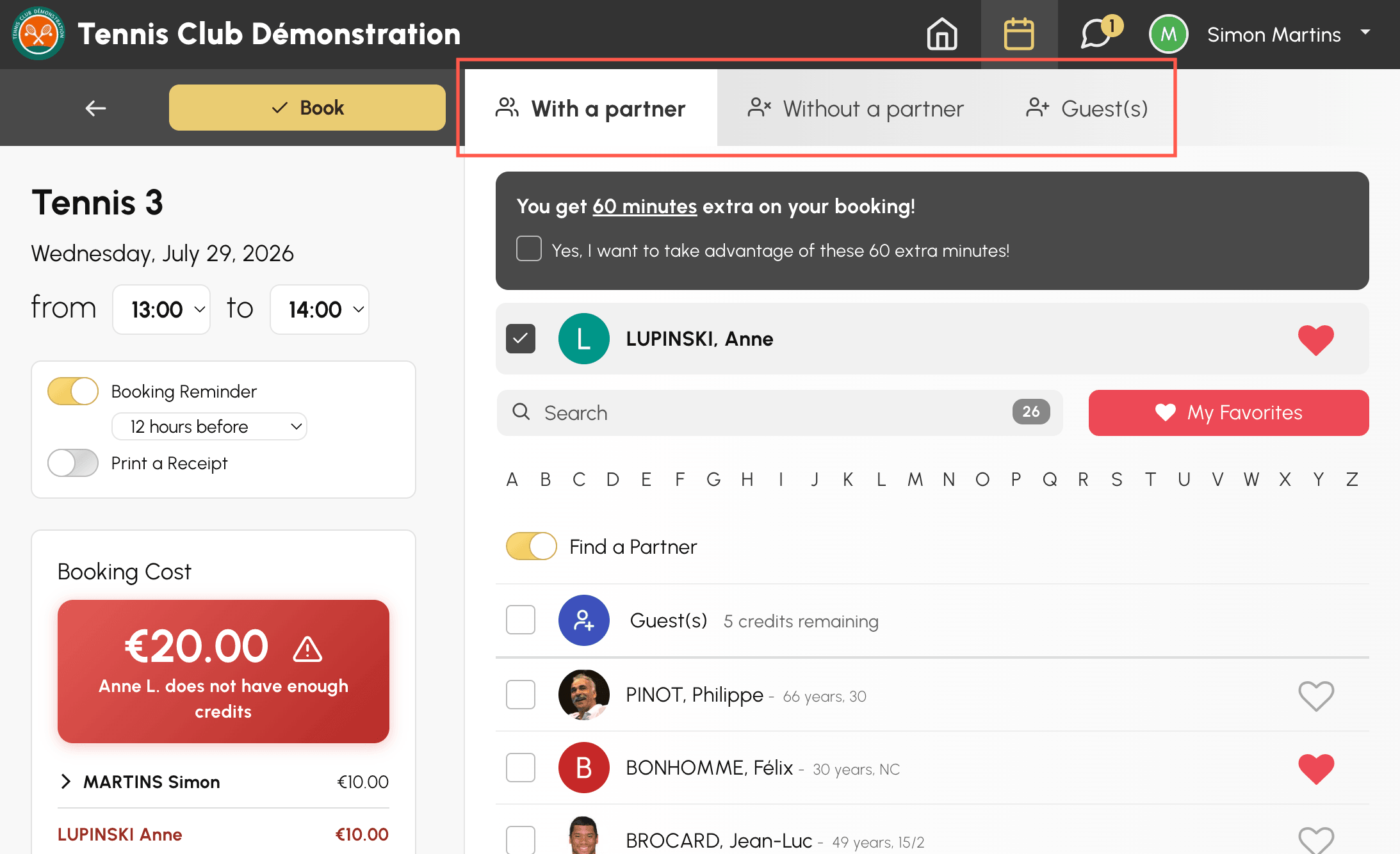Enable the Print a Receipt toggle
The image size is (1400, 854).
tap(73, 463)
